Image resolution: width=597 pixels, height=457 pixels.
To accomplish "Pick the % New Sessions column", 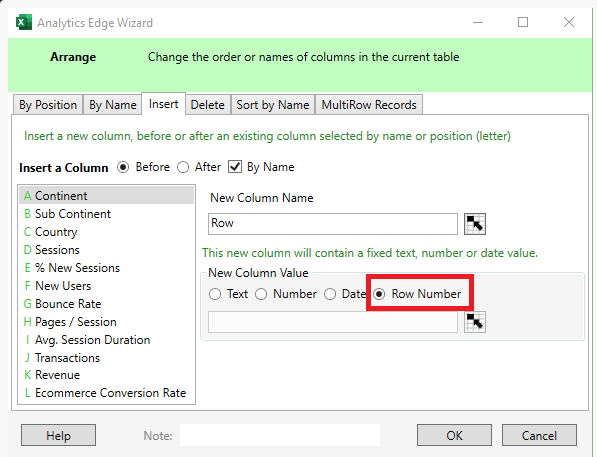I will pos(107,268).
